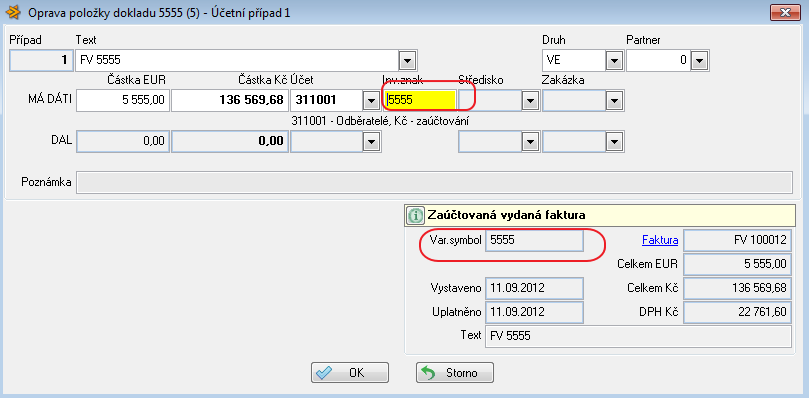Focus the MÁ DÁTI Částka Kč field
Viewport: 809px width, 398px height.
229,101
